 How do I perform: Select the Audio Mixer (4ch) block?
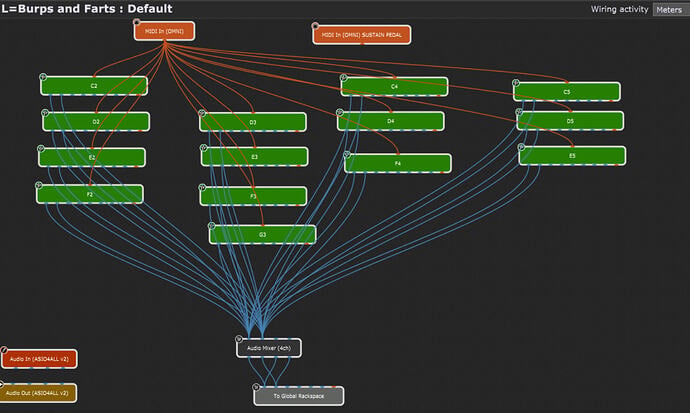[x=269, y=348]
